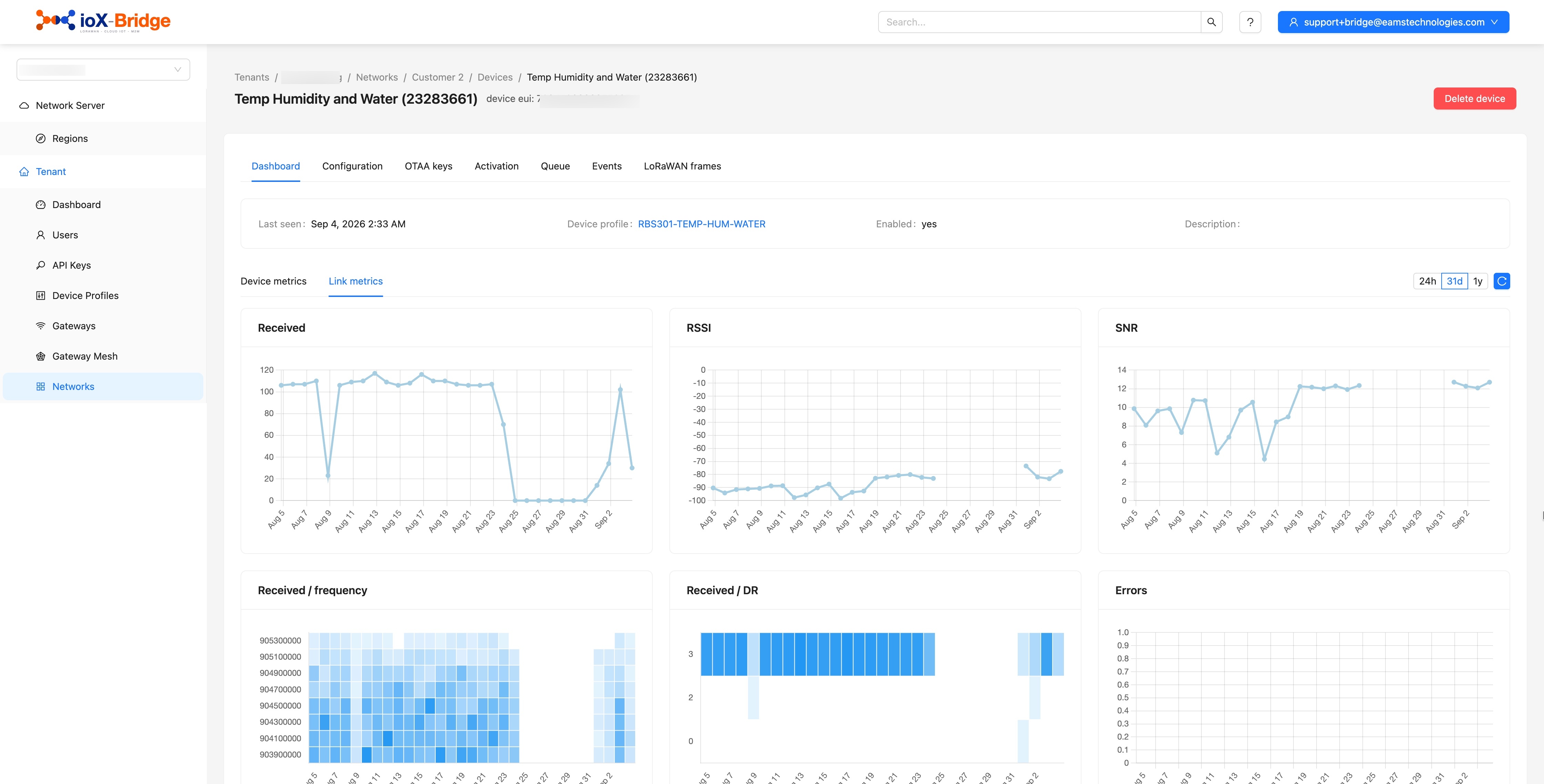Click the 903900000 frequency label
The width and height of the screenshot is (1544, 784).
(x=280, y=755)
